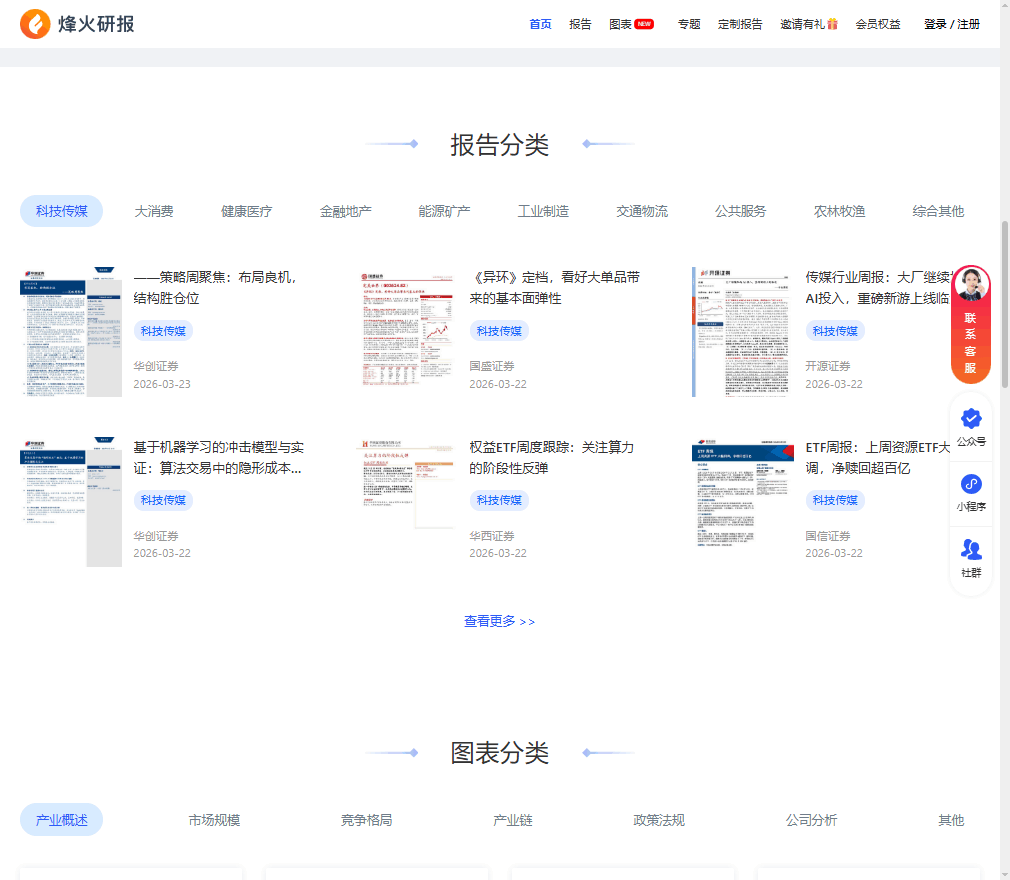The image size is (1010, 880).
Task: Click the 科技传媒 tag under 权益ETF周度跟踪
Action: [498, 500]
